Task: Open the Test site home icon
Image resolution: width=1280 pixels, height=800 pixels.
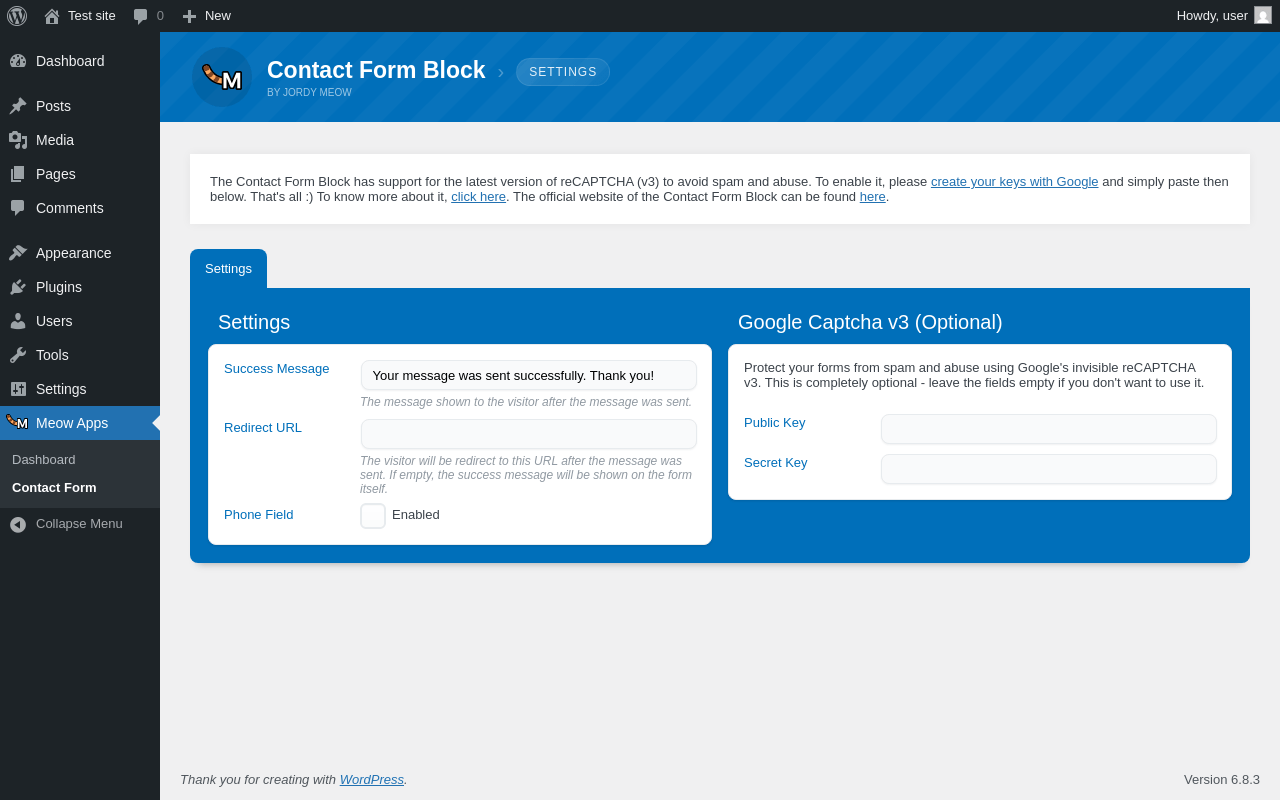Action: [x=52, y=16]
